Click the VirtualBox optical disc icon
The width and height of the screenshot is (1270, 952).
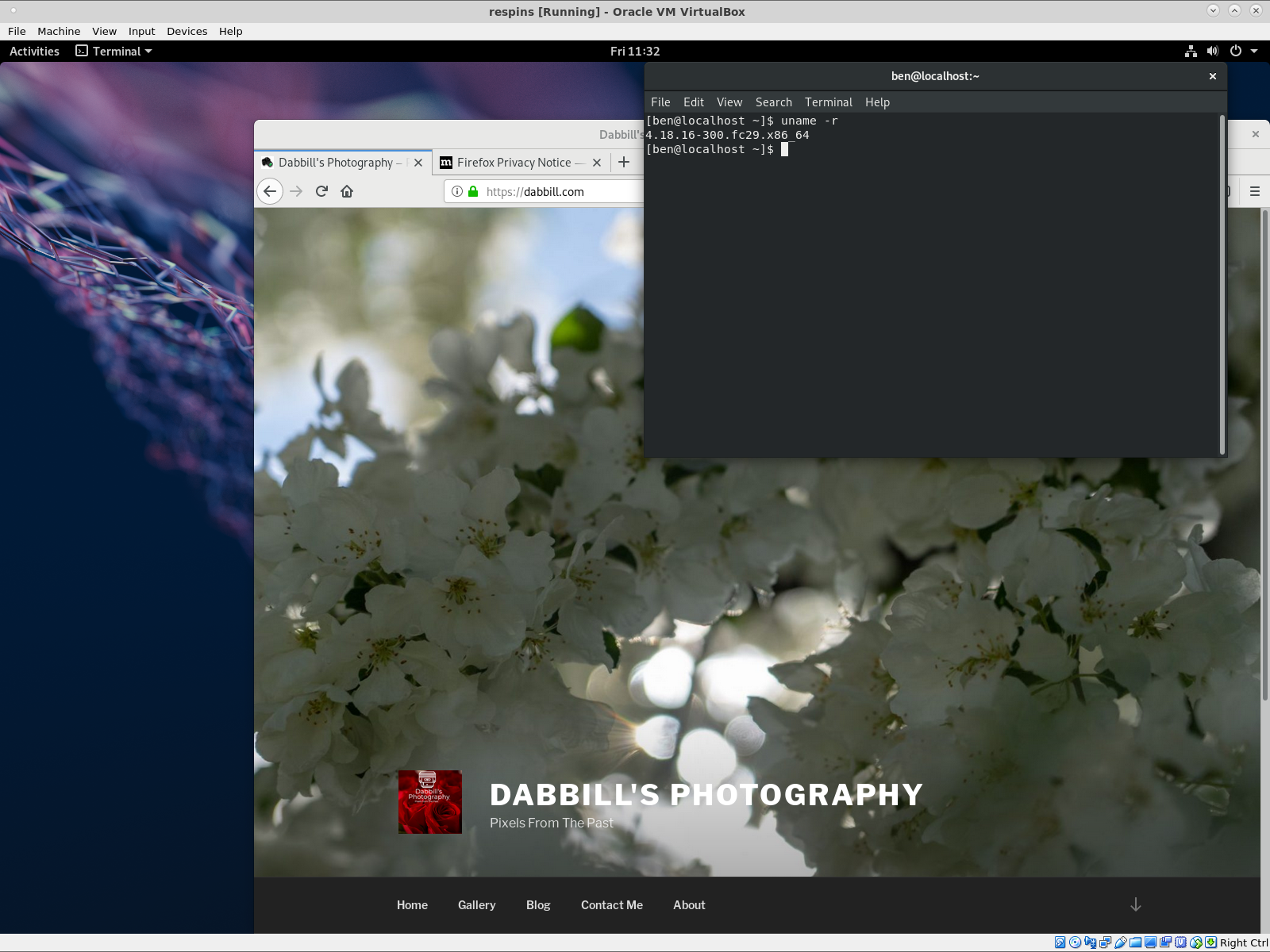(1075, 942)
